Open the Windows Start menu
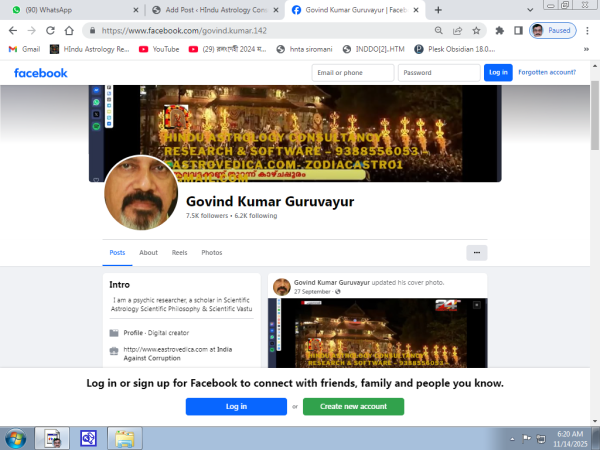 point(15,437)
